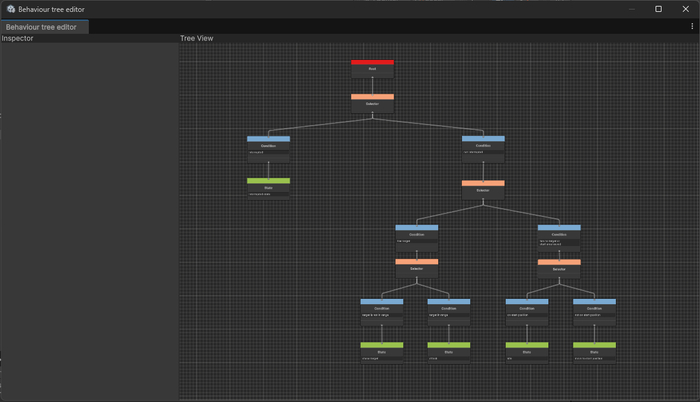
Task: Click the 'target is not in range' Condition
Action: (x=382, y=310)
